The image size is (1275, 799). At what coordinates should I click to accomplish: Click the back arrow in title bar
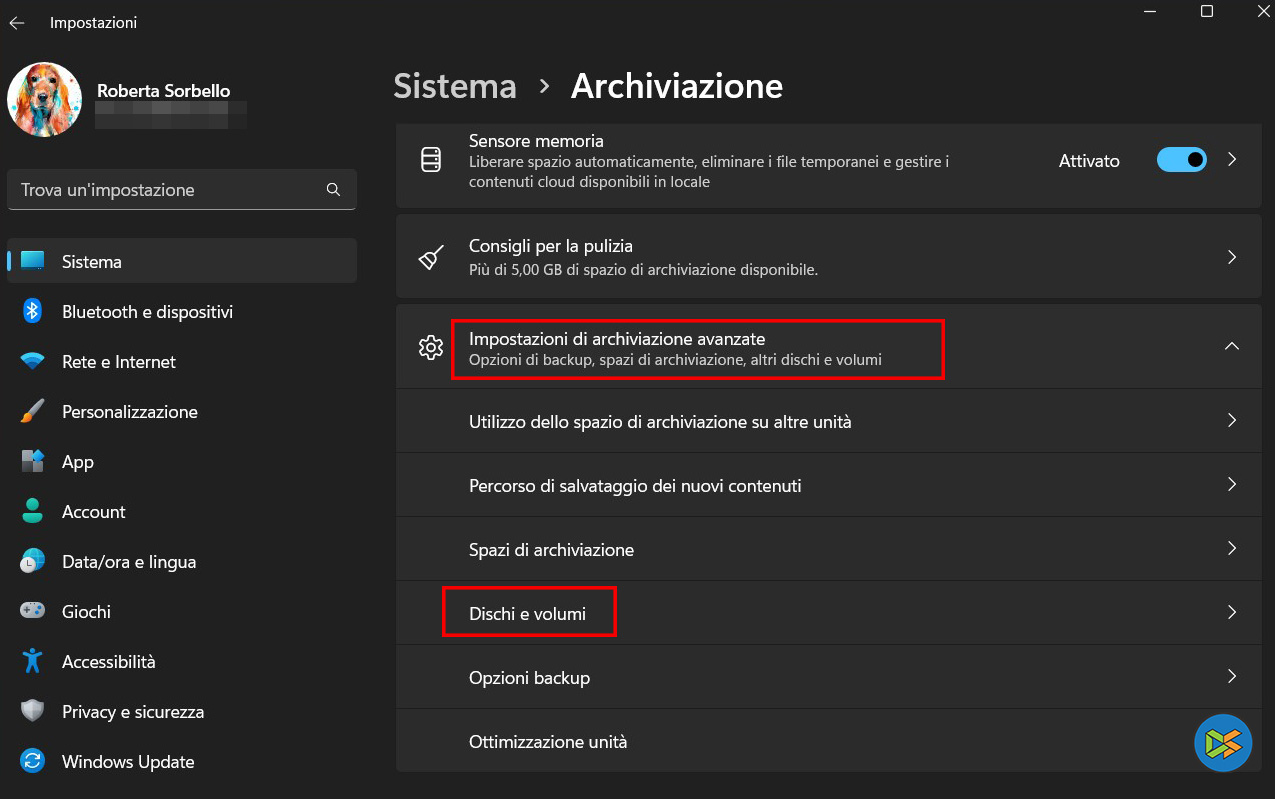click(x=17, y=22)
